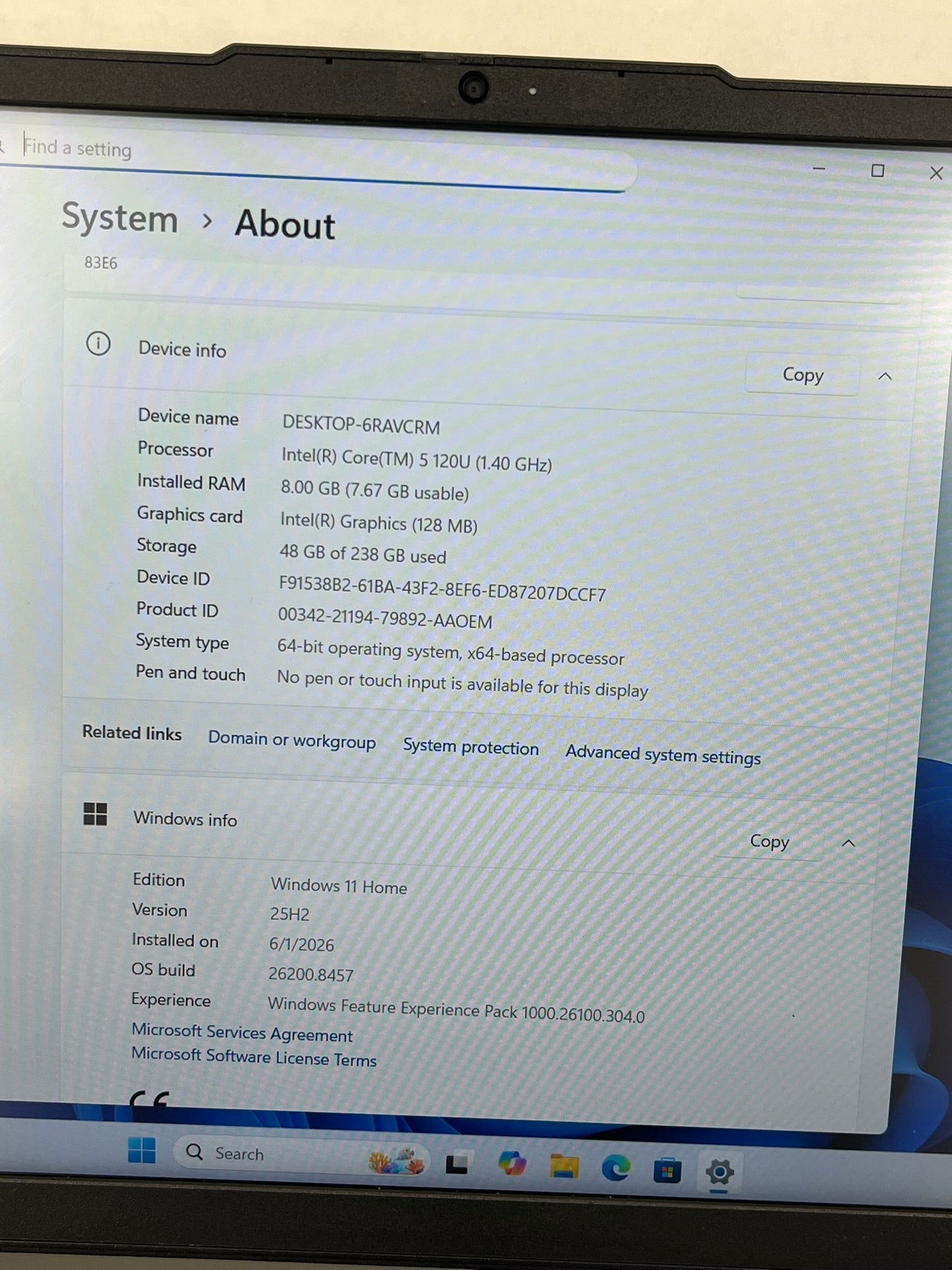Screen dimensions: 952x1270
Task: Click the Pen and touch label
Action: coord(190,673)
